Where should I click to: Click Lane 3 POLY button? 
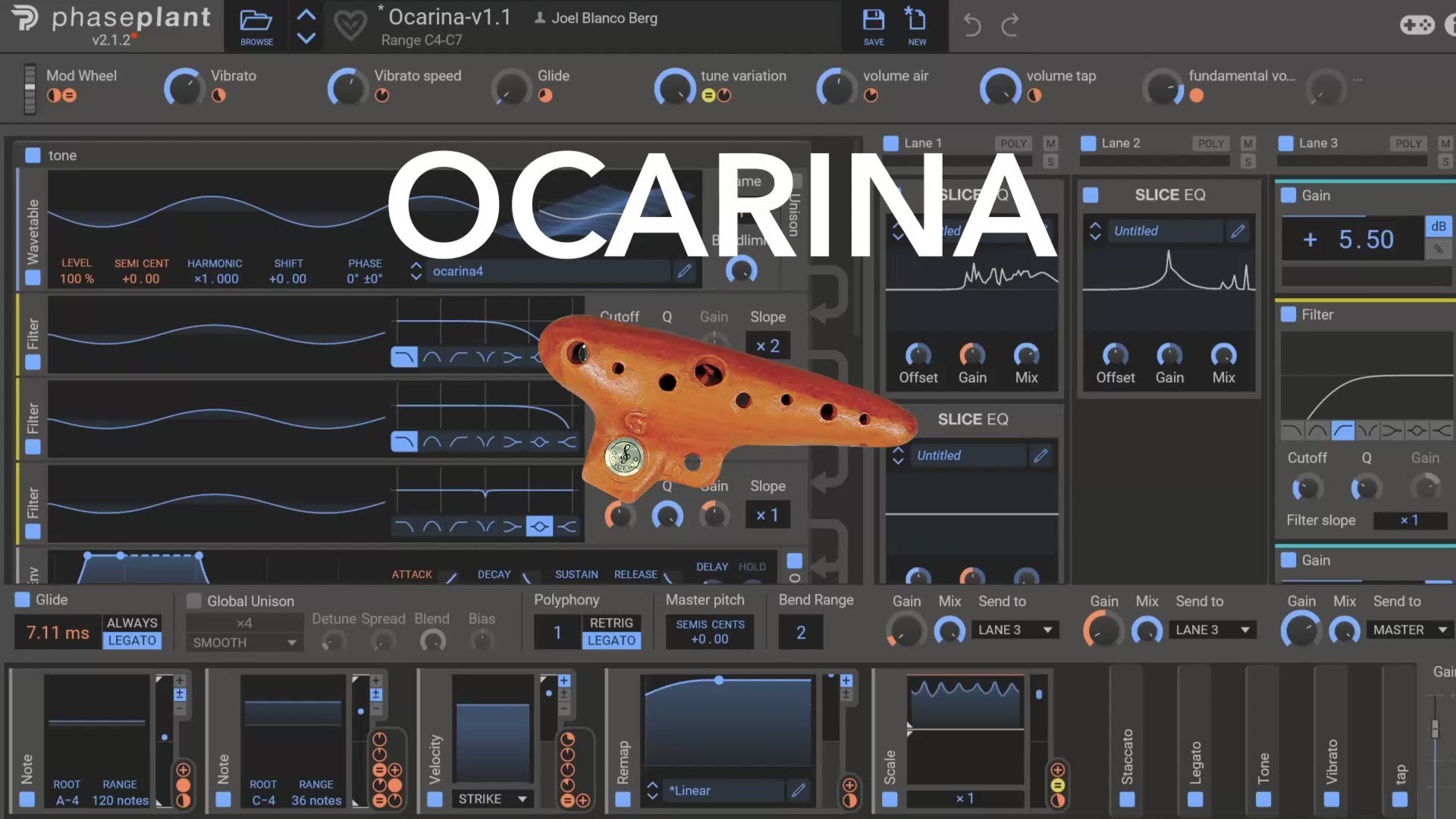1408,143
